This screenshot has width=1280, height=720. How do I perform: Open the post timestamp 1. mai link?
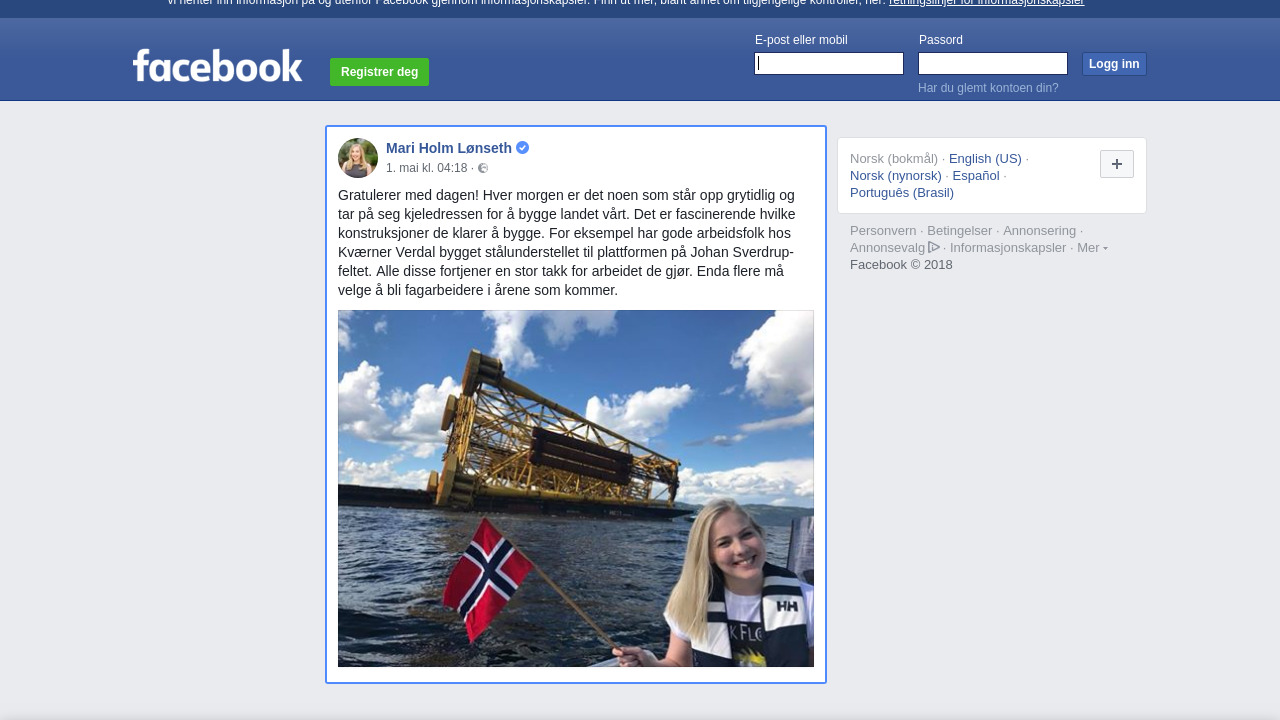pos(426,168)
